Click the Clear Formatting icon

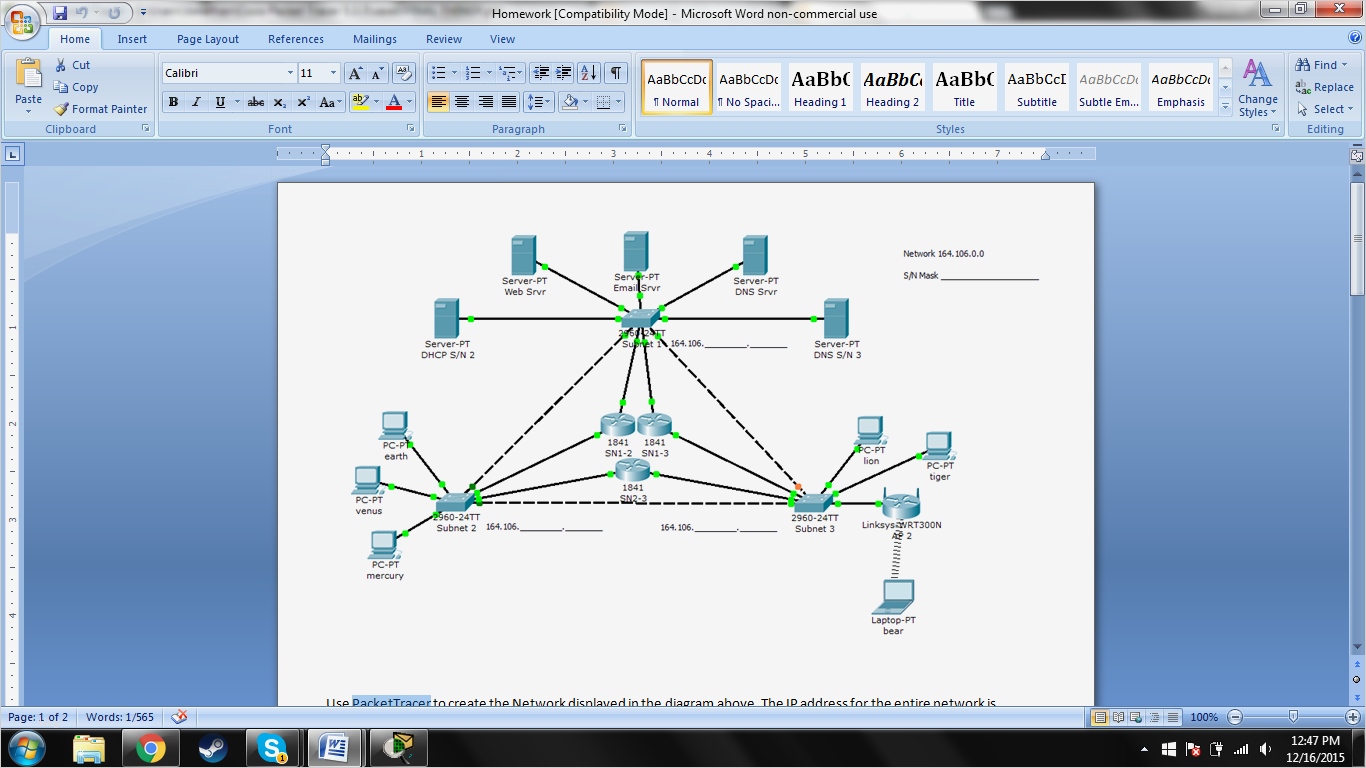coord(403,72)
